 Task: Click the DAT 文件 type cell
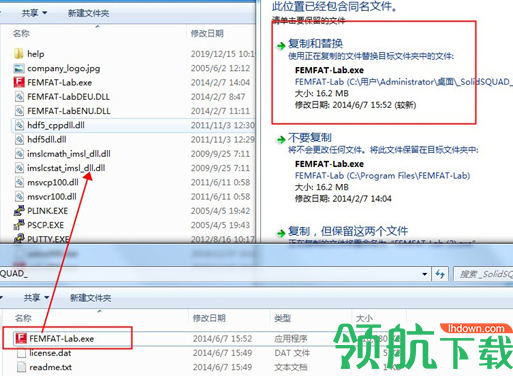292,353
